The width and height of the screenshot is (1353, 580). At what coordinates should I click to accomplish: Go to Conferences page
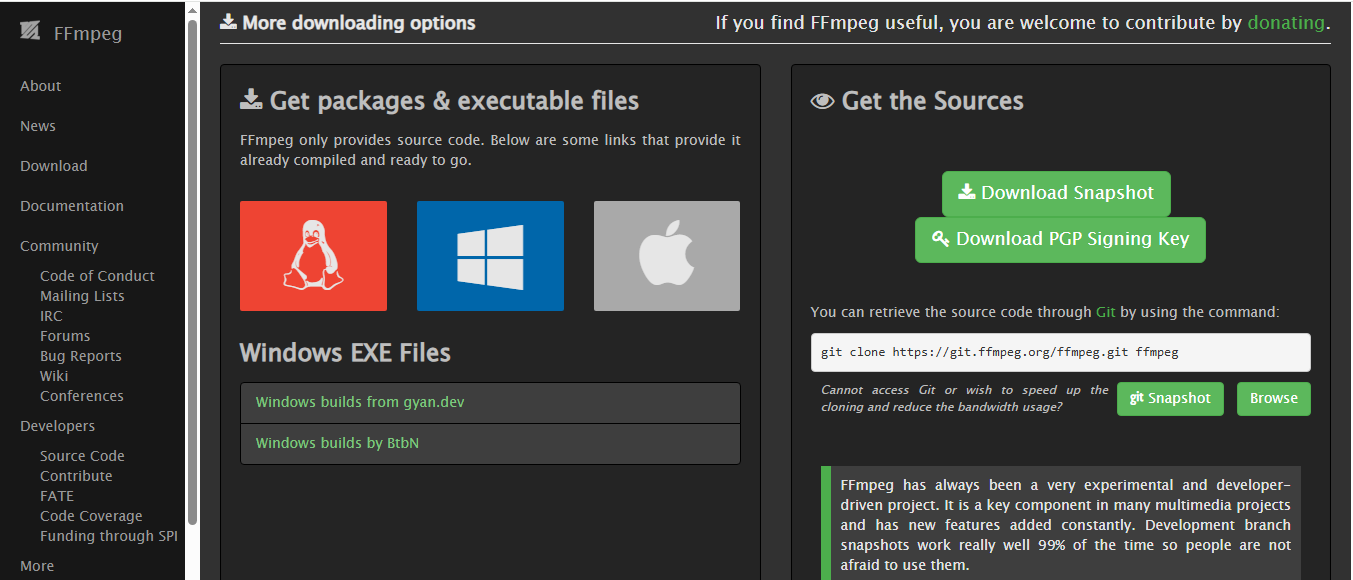pyautogui.click(x=82, y=396)
